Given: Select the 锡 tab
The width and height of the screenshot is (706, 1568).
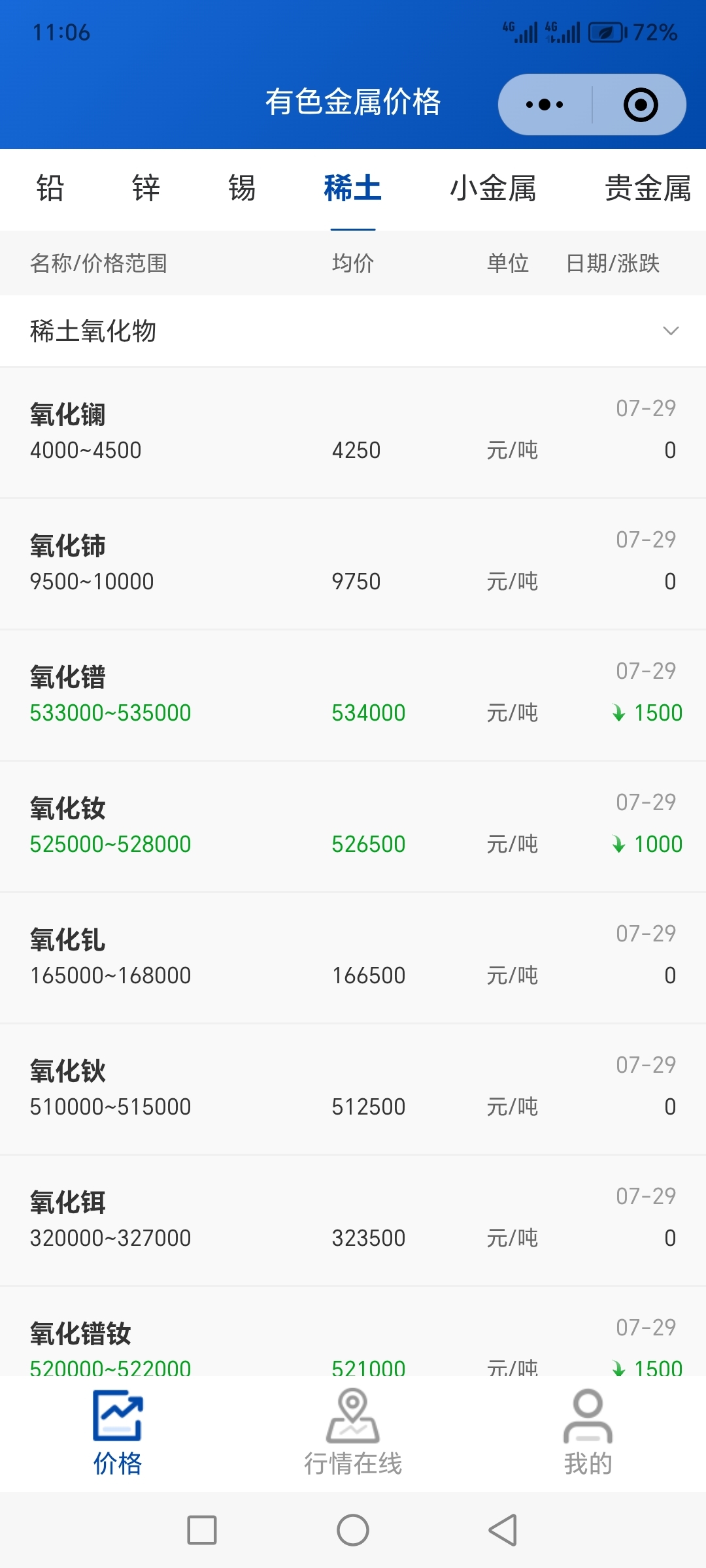Looking at the screenshot, I should click(x=242, y=188).
